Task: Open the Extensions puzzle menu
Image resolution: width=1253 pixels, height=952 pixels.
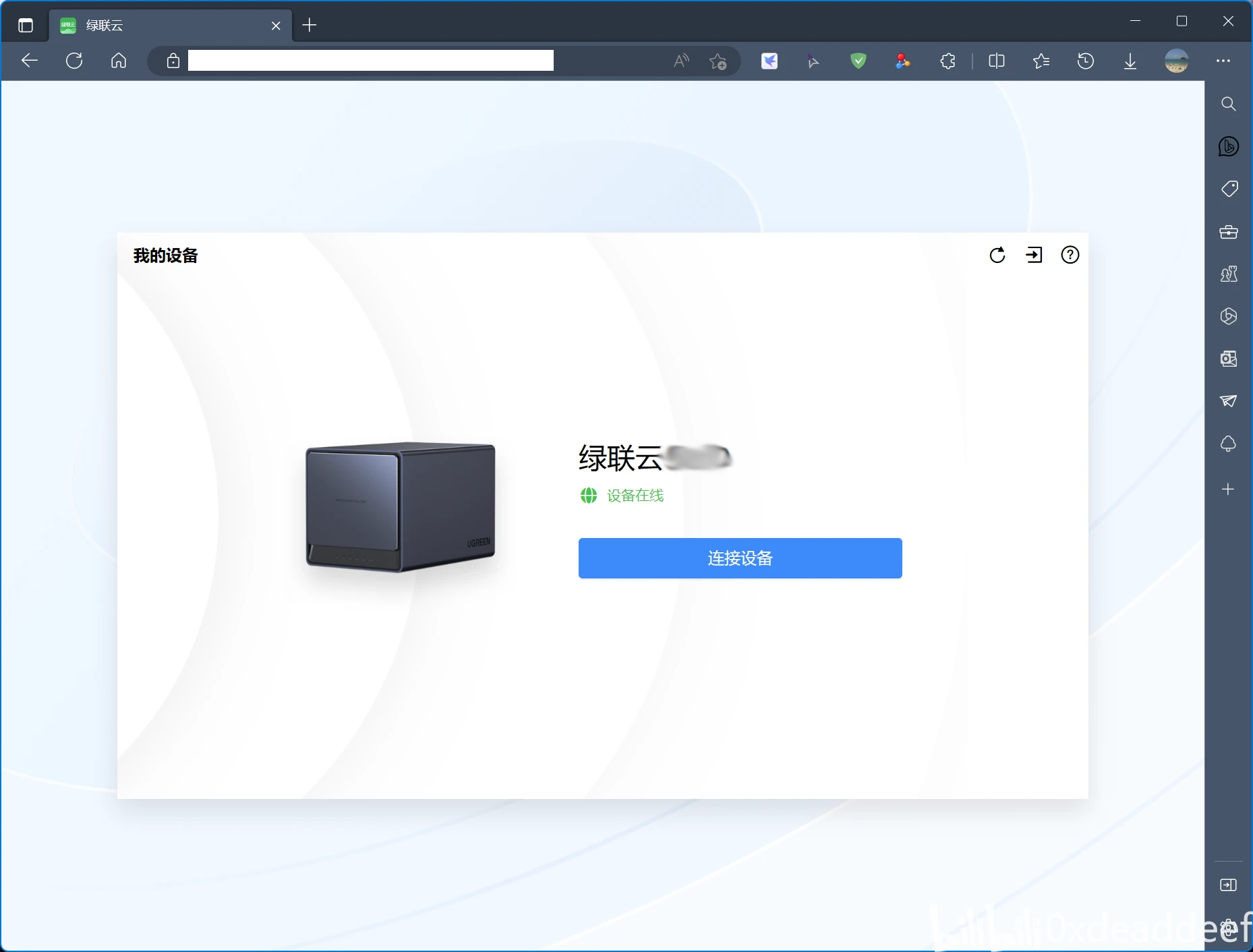Action: (948, 61)
